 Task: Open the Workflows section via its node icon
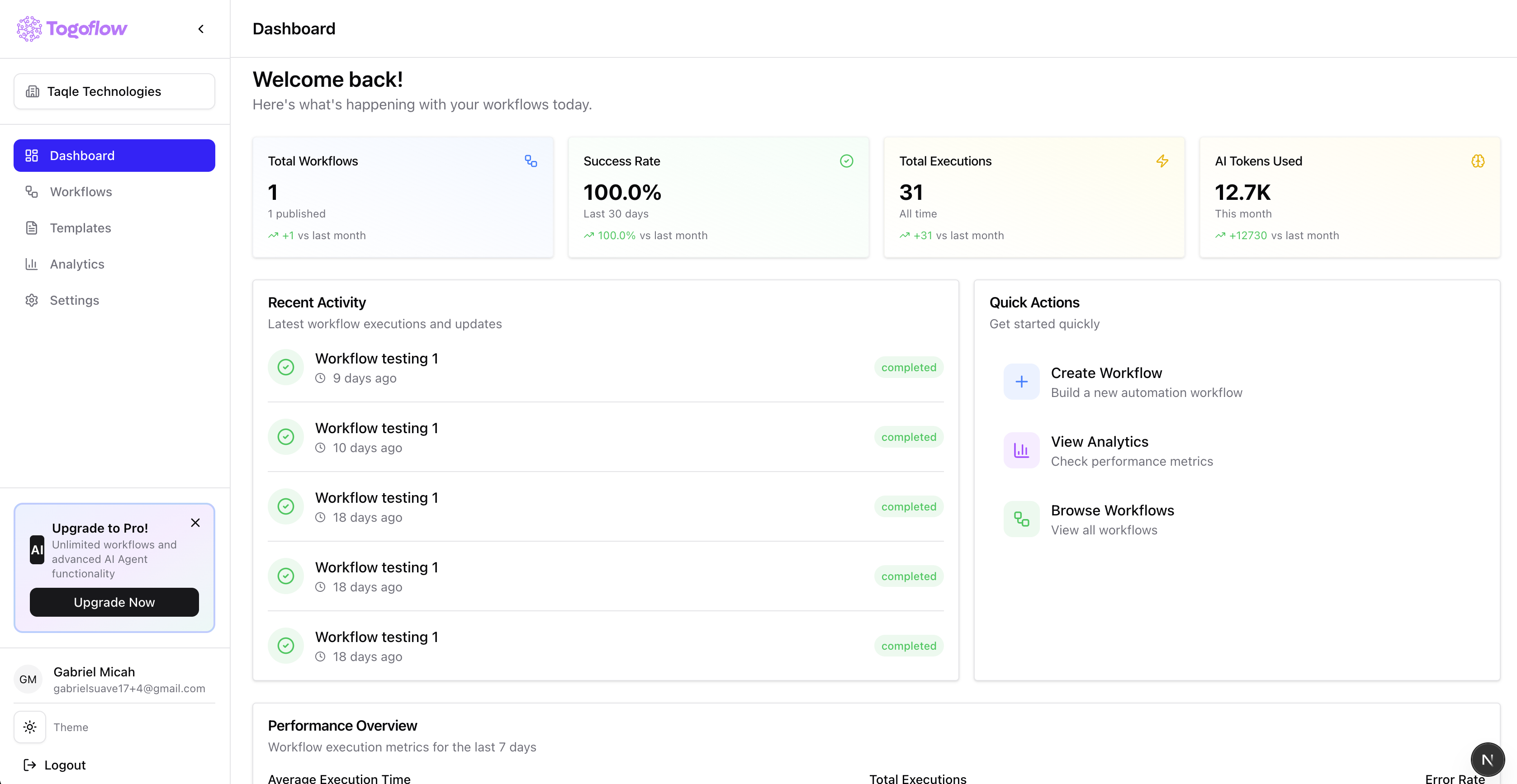click(32, 191)
